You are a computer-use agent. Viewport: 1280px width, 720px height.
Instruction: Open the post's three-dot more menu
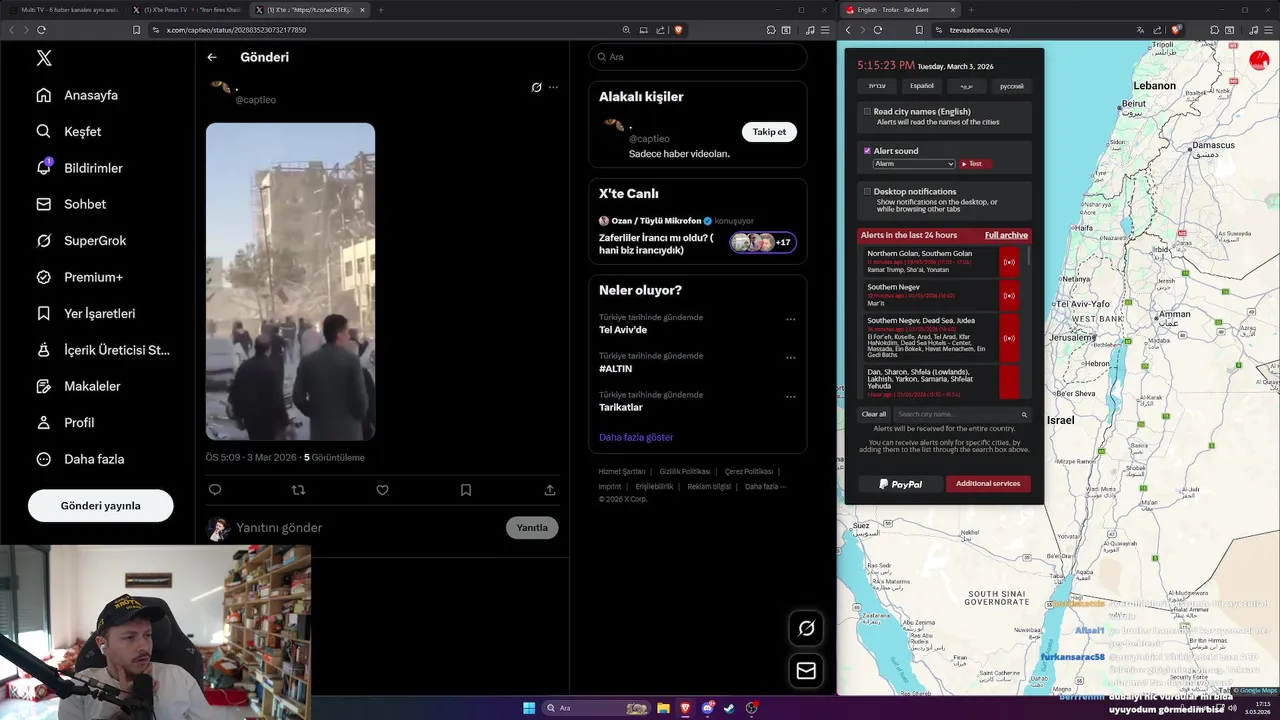(553, 87)
